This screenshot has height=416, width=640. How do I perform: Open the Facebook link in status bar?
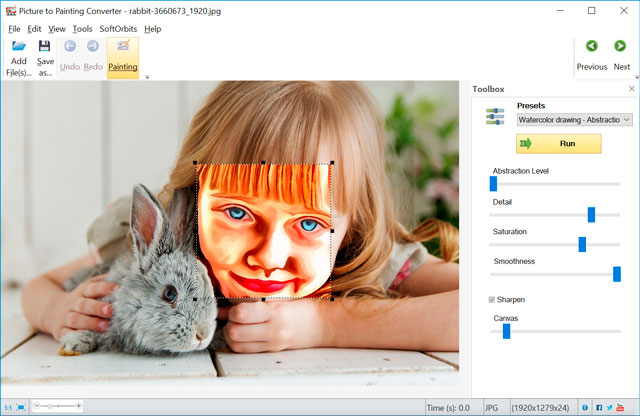599,408
